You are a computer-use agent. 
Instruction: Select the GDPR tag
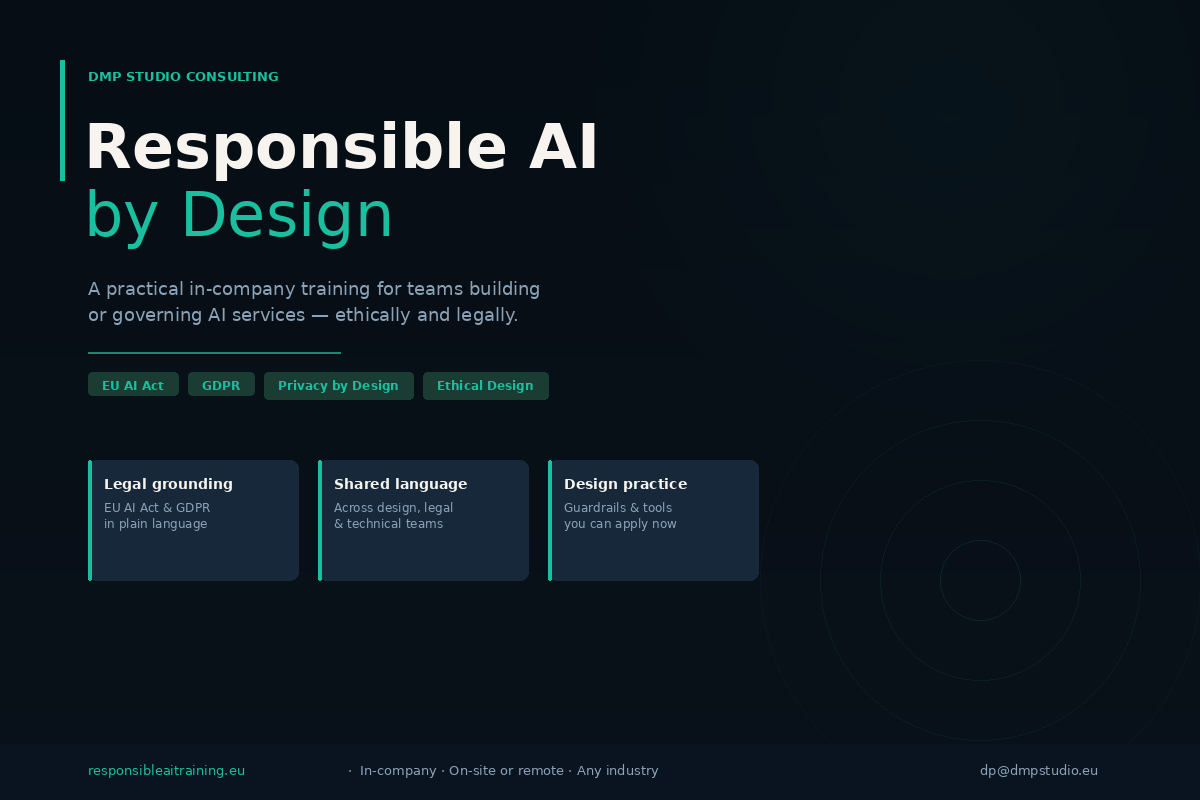tap(221, 385)
